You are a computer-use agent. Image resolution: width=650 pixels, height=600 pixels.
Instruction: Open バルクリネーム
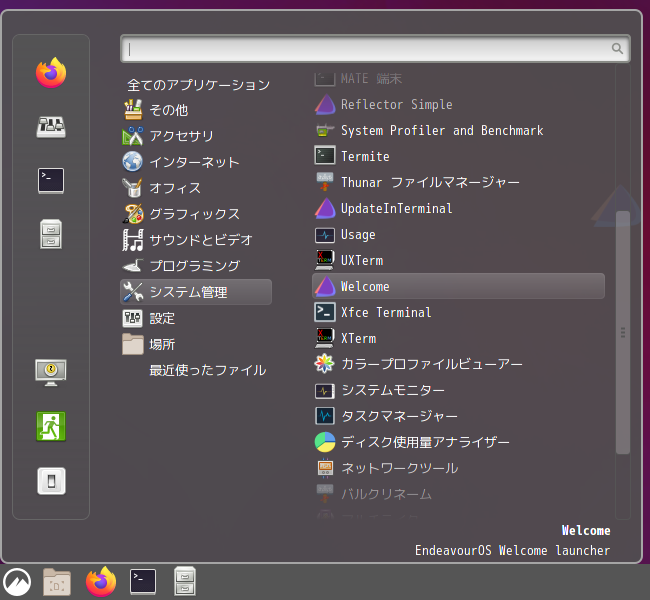[x=458, y=494]
